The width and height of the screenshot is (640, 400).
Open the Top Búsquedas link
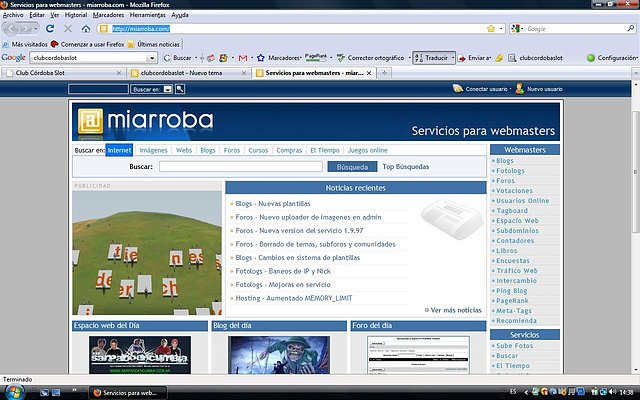pos(406,167)
